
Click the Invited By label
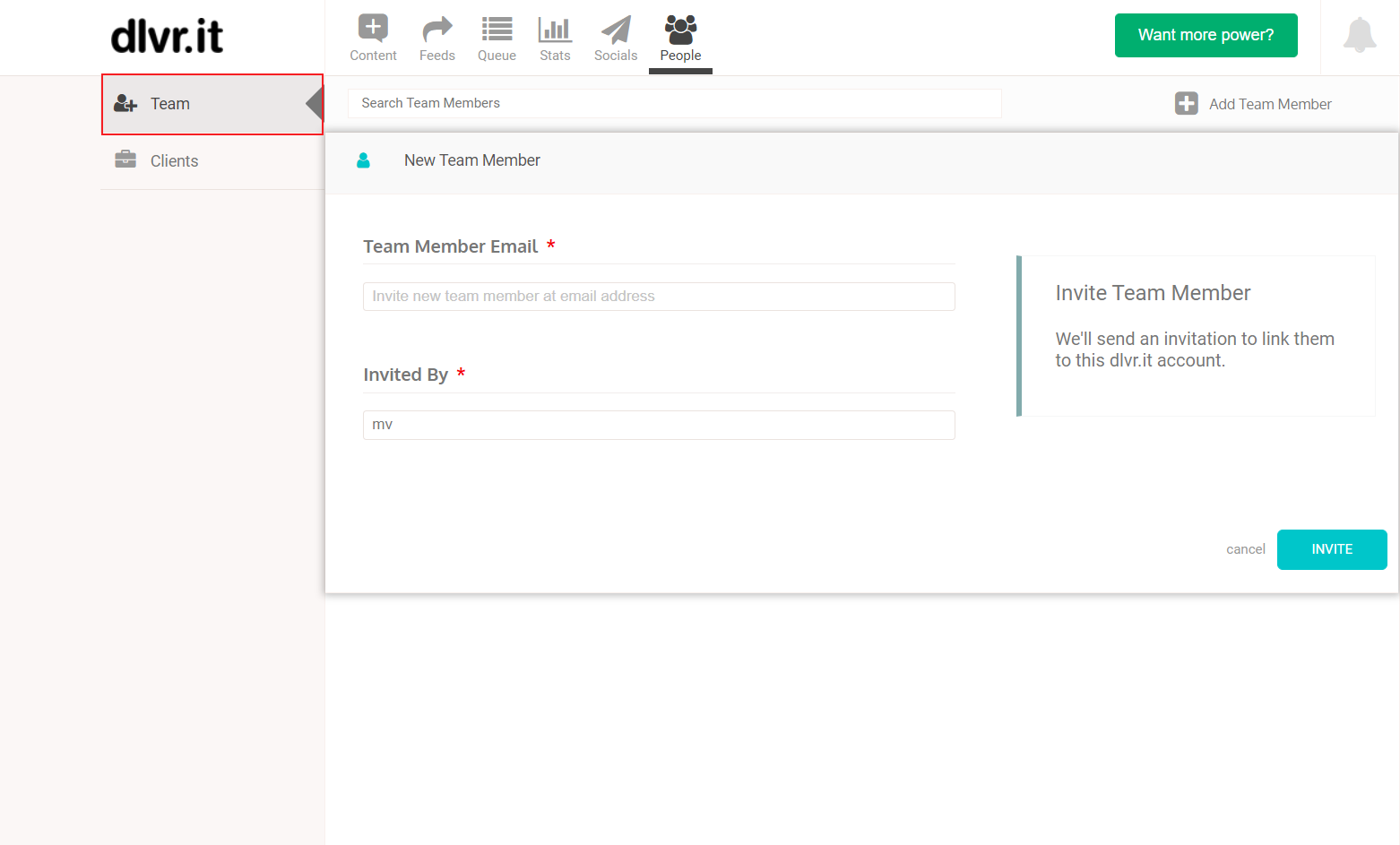[x=405, y=375]
